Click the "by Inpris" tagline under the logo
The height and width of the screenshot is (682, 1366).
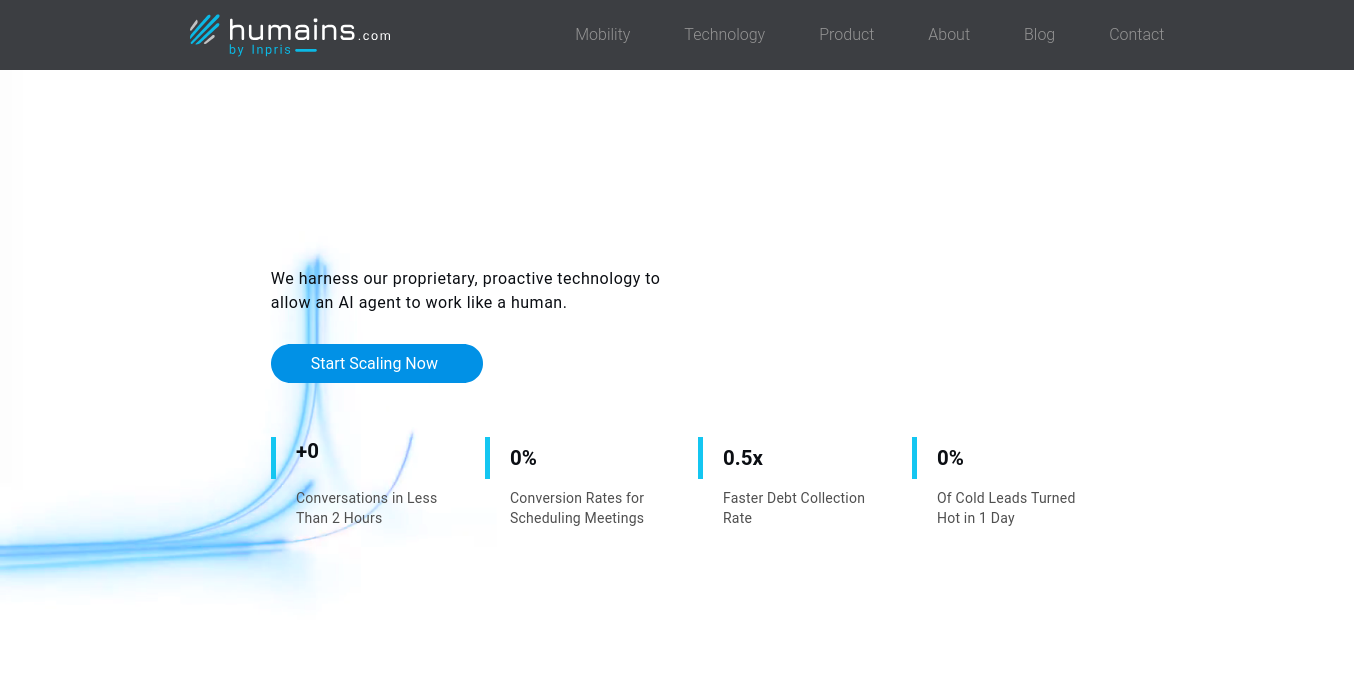[x=260, y=50]
